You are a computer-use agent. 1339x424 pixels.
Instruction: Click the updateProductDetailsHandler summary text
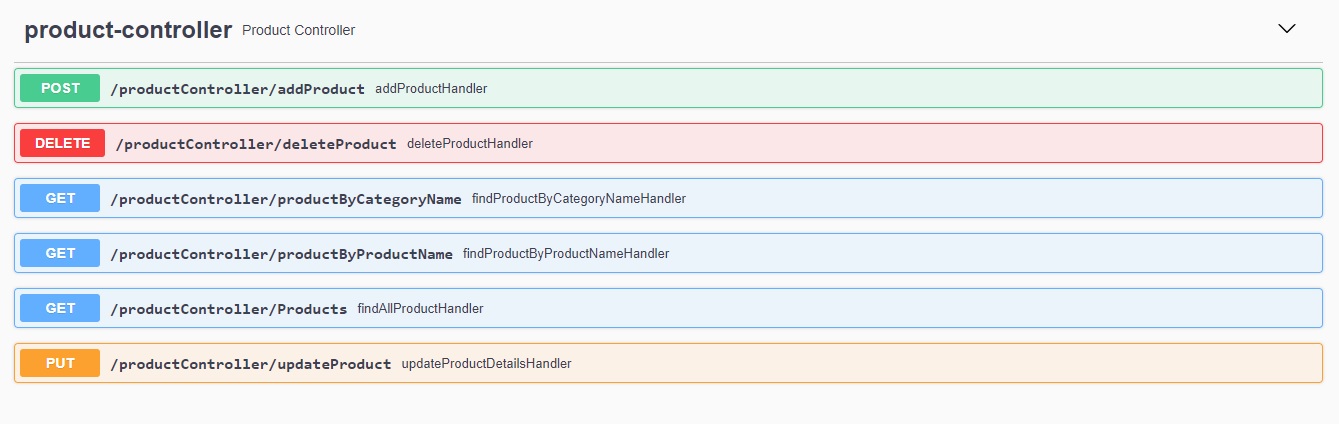pyautogui.click(x=486, y=364)
